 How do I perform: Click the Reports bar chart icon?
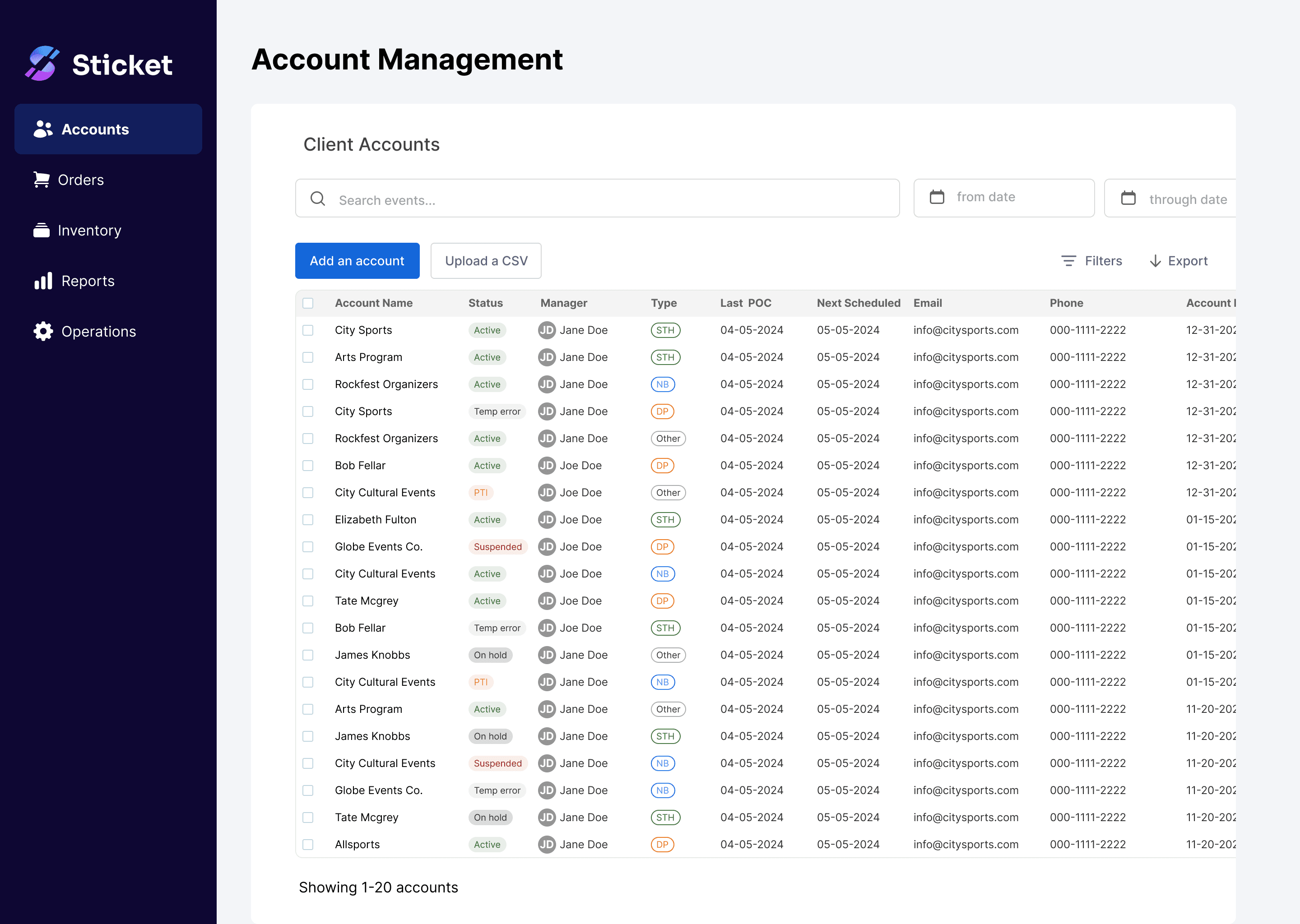43,281
